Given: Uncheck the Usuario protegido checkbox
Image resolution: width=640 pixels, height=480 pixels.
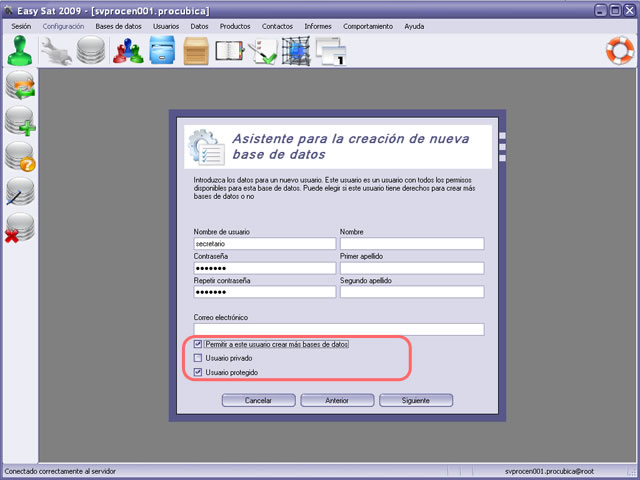Looking at the screenshot, I should [x=198, y=372].
